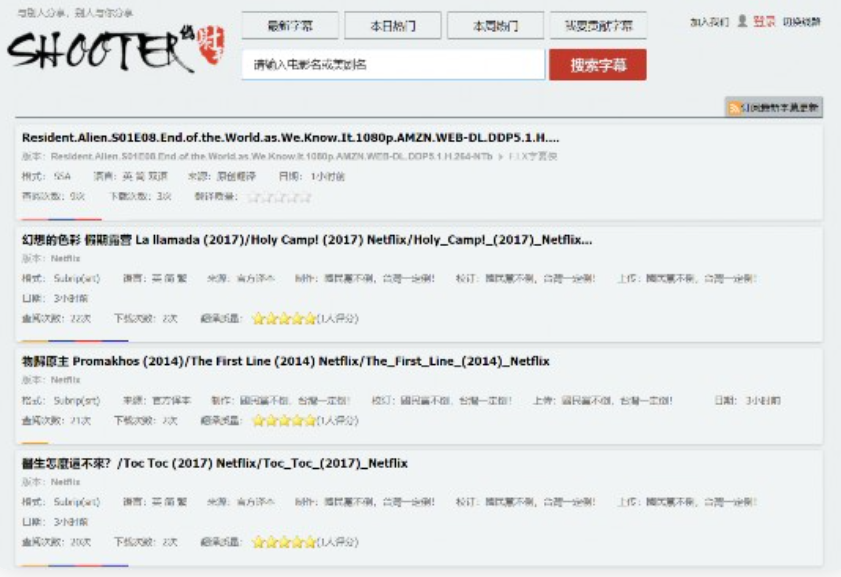
Task: Click the Resident Alien empty rating stars
Action: [279, 197]
